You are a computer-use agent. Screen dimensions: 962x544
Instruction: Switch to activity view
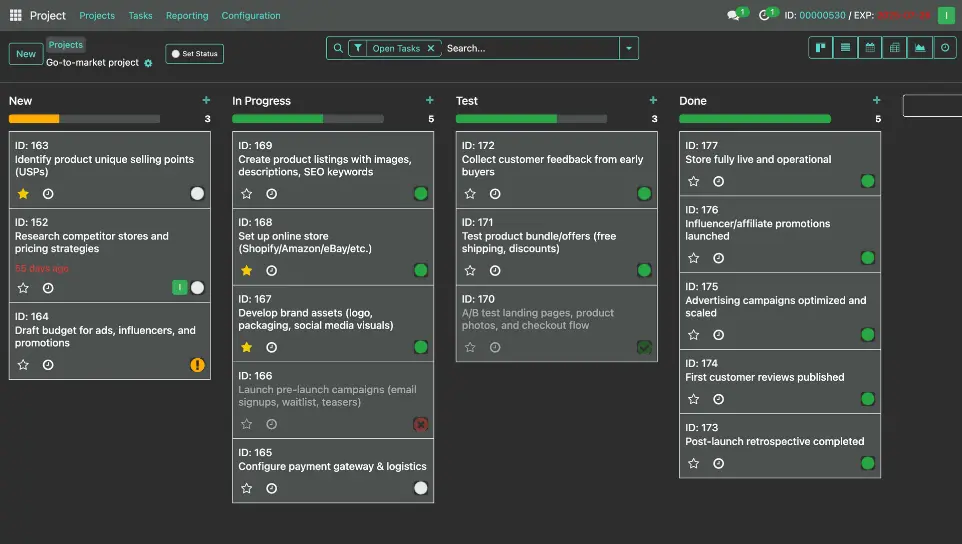click(945, 48)
